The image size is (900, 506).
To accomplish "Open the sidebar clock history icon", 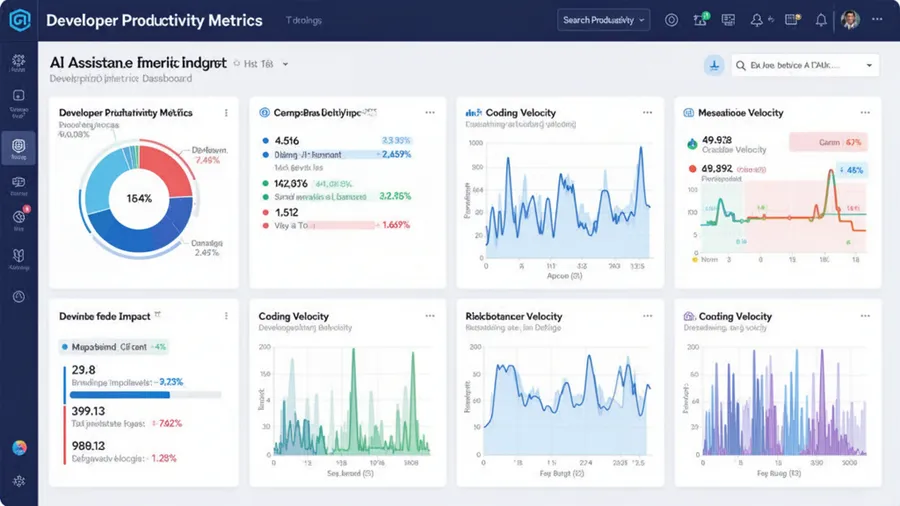I will (19, 297).
